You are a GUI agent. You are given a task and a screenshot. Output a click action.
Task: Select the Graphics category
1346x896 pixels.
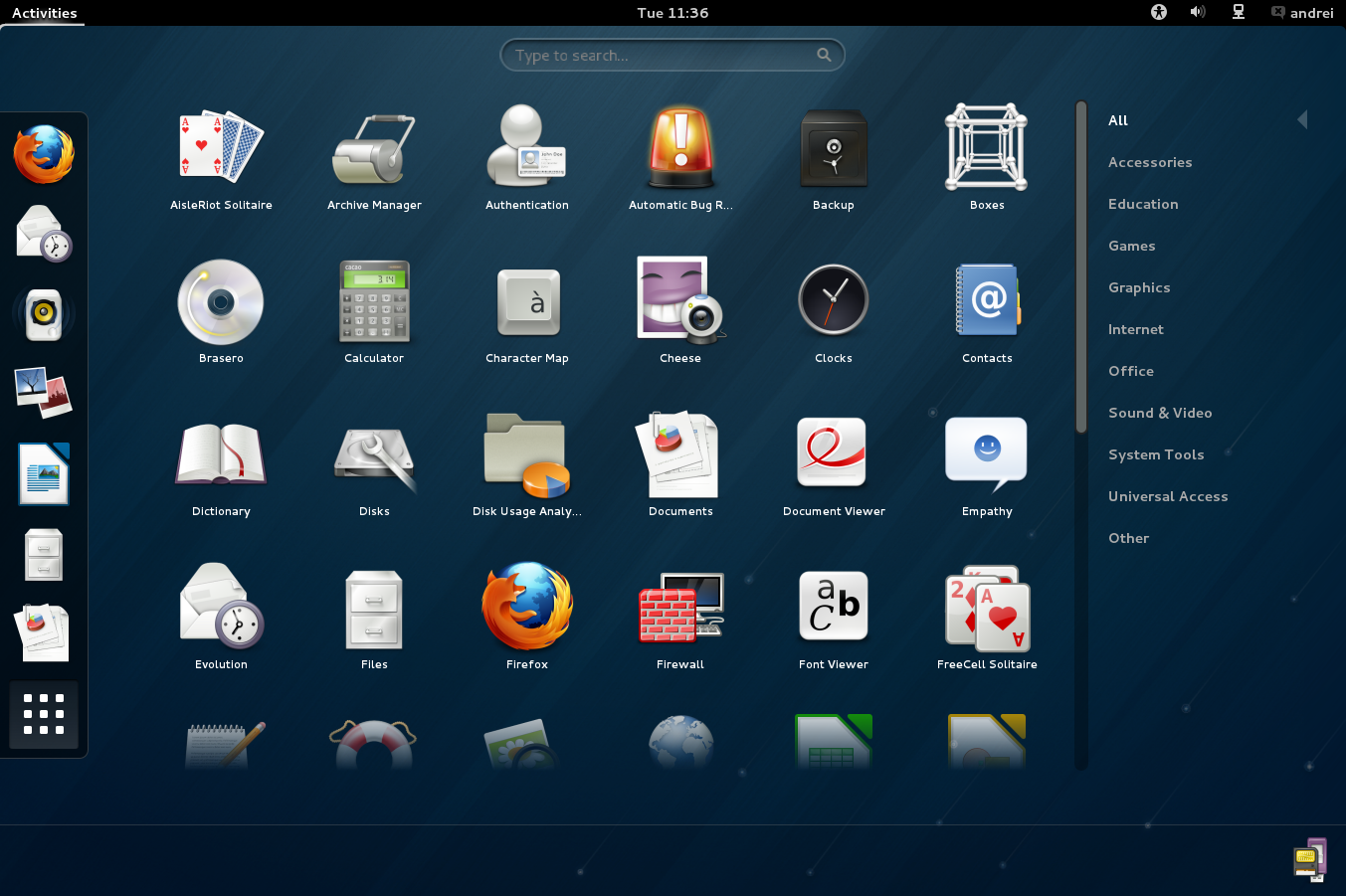point(1139,287)
